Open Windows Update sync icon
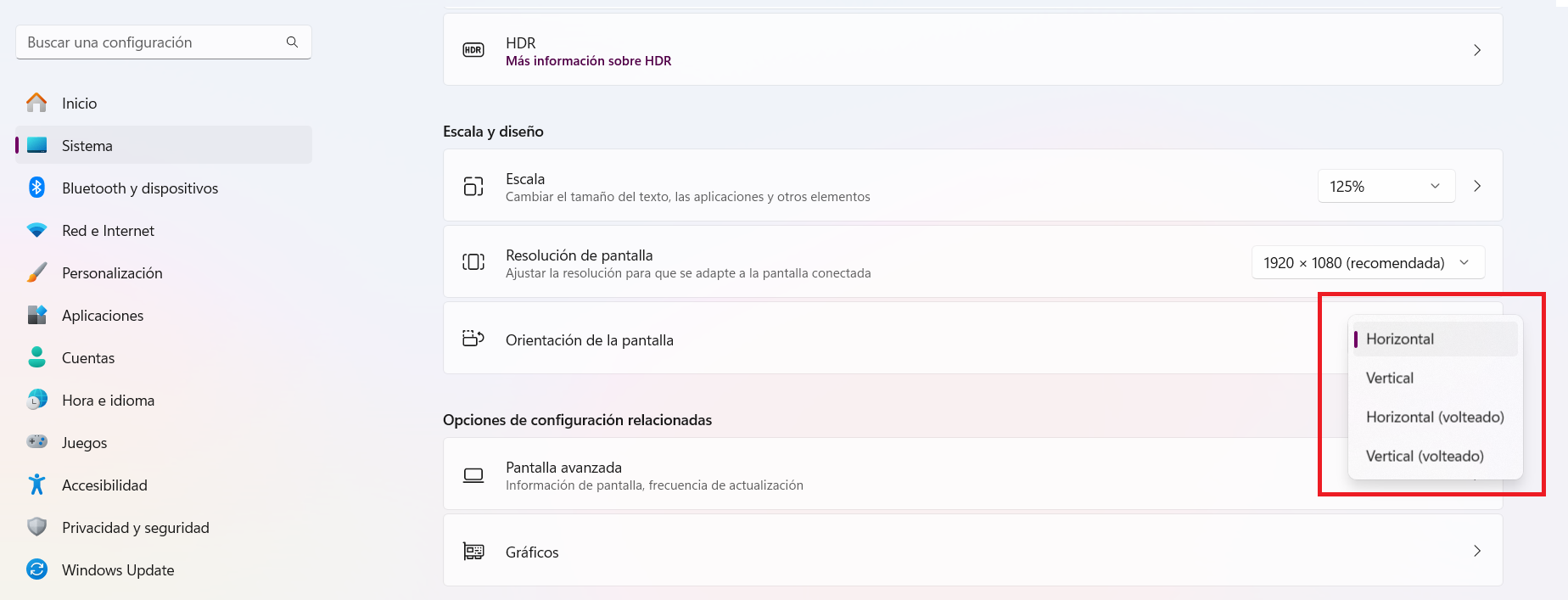Screen dimensions: 1568x600 (36, 569)
